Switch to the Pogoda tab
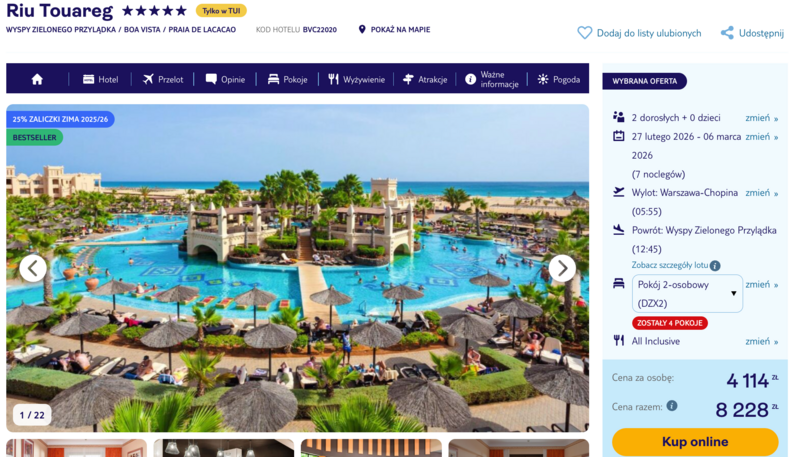800x457 pixels. point(558,79)
